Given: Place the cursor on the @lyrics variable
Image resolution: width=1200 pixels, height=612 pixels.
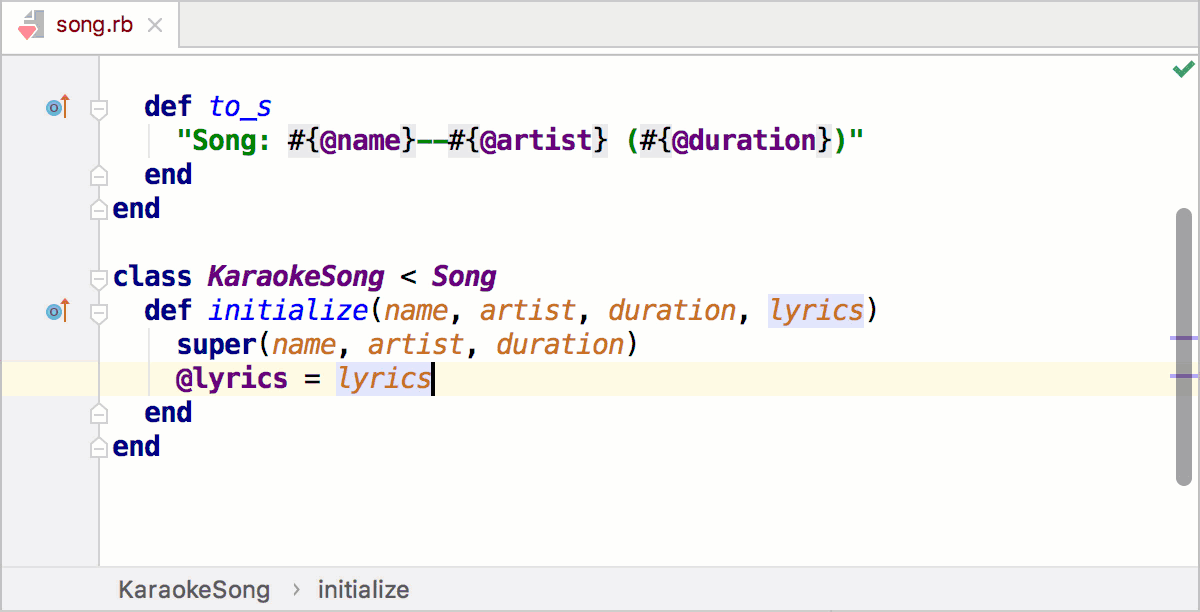Looking at the screenshot, I should point(234,378).
